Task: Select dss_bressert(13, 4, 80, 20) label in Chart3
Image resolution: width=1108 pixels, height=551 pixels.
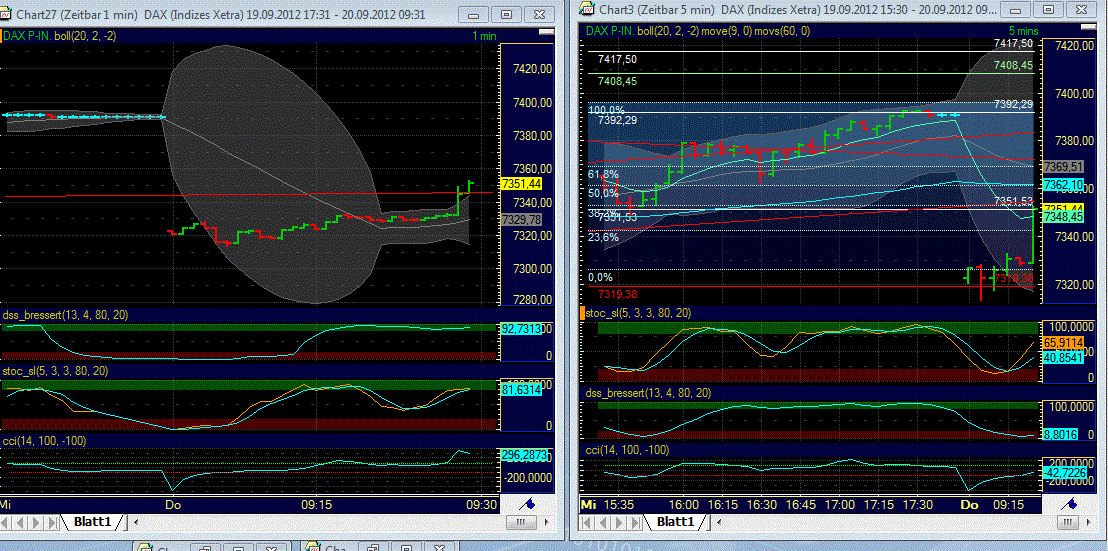Action: 649,393
